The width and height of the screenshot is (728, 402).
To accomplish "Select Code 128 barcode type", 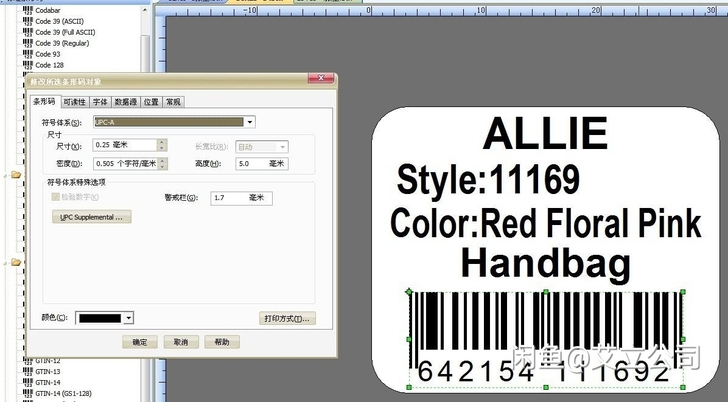I will pyautogui.click(x=49, y=65).
